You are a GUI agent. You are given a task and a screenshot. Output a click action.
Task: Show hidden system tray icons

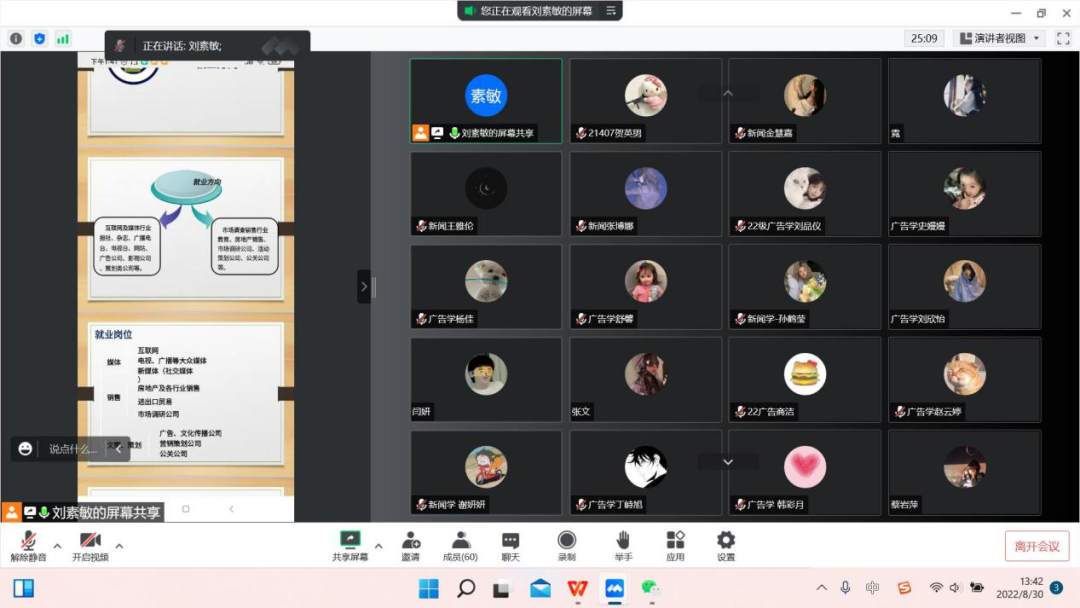(x=821, y=588)
